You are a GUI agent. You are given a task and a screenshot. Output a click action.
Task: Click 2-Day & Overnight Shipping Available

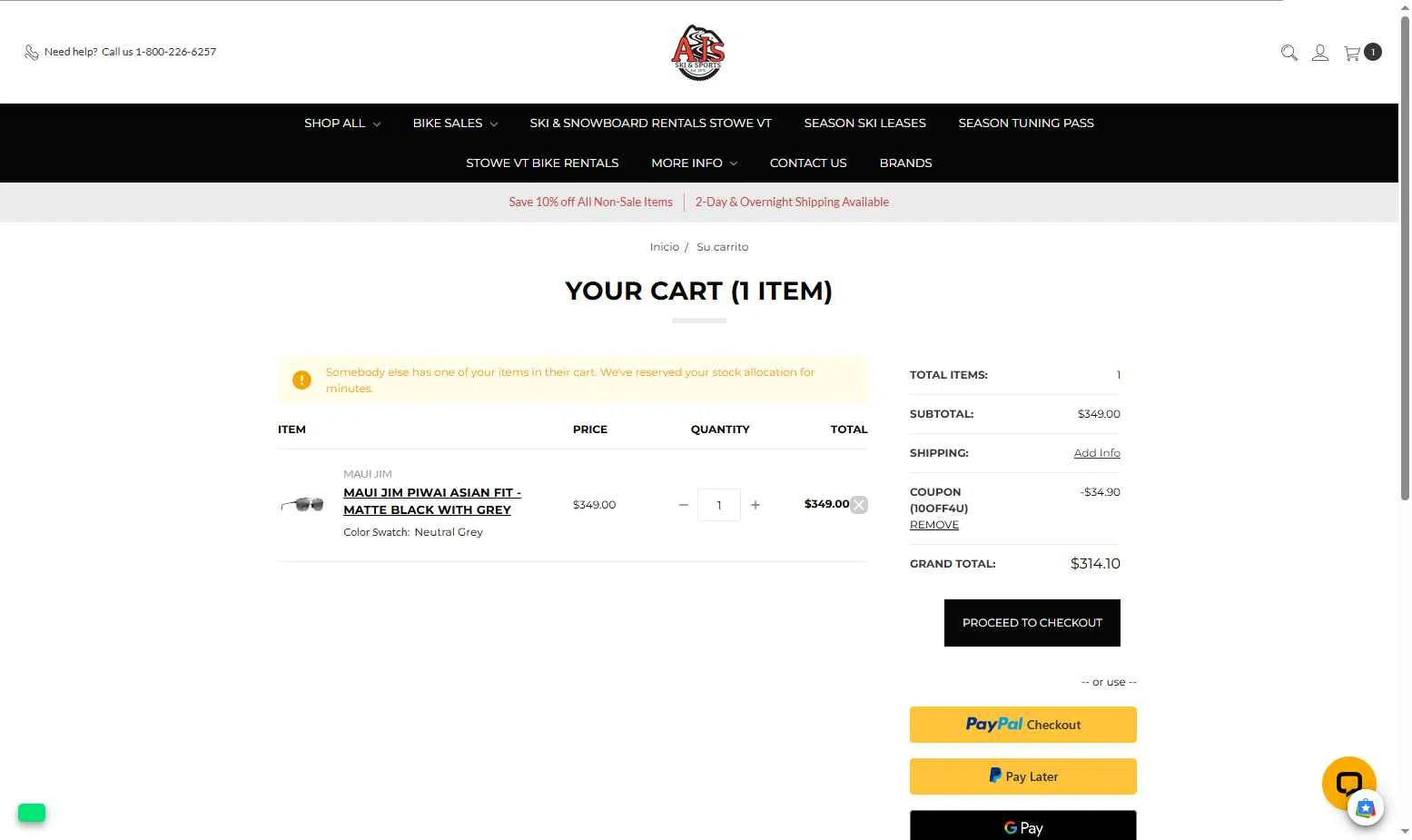(792, 203)
